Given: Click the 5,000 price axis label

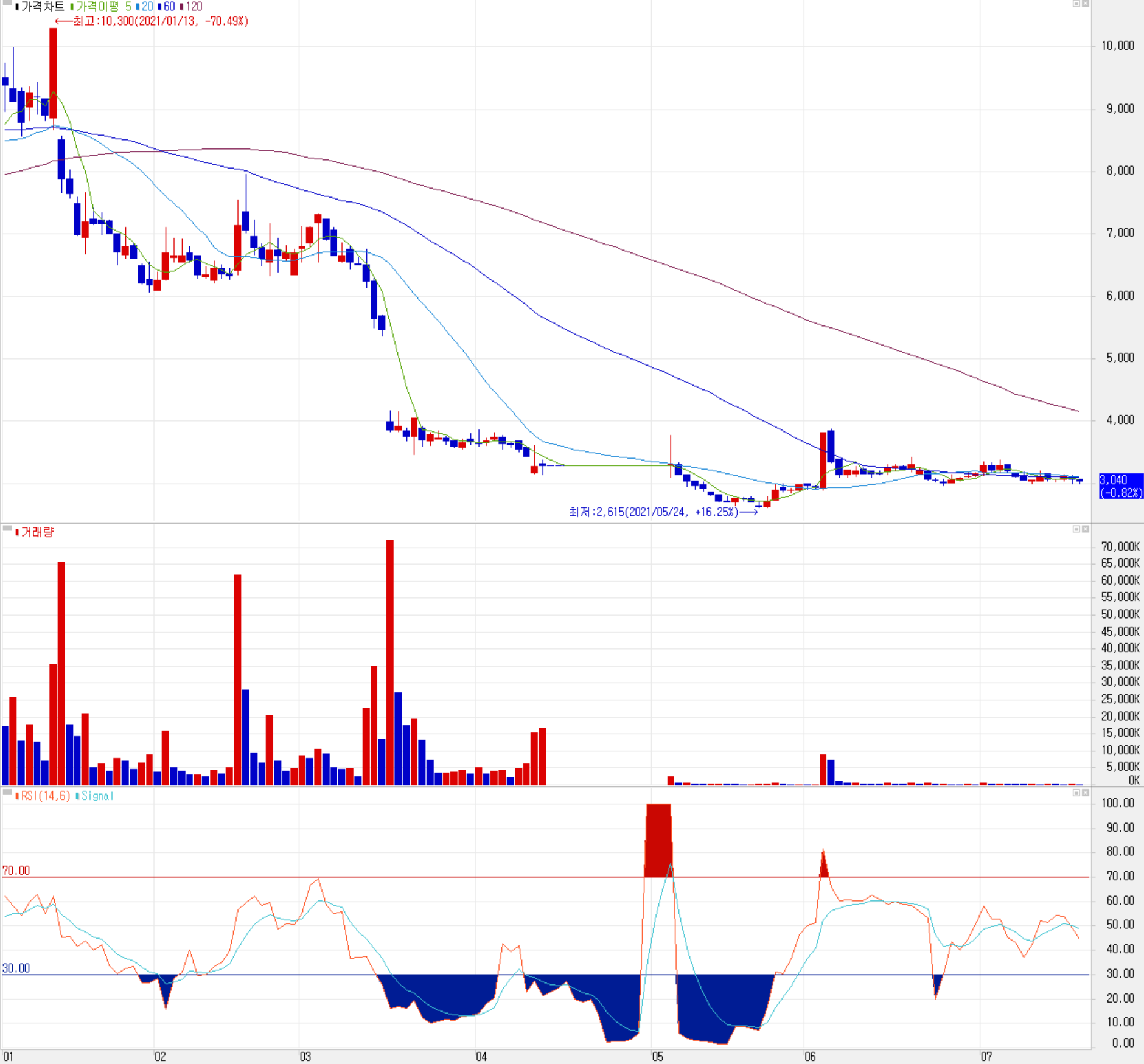Looking at the screenshot, I should pyautogui.click(x=1120, y=358).
